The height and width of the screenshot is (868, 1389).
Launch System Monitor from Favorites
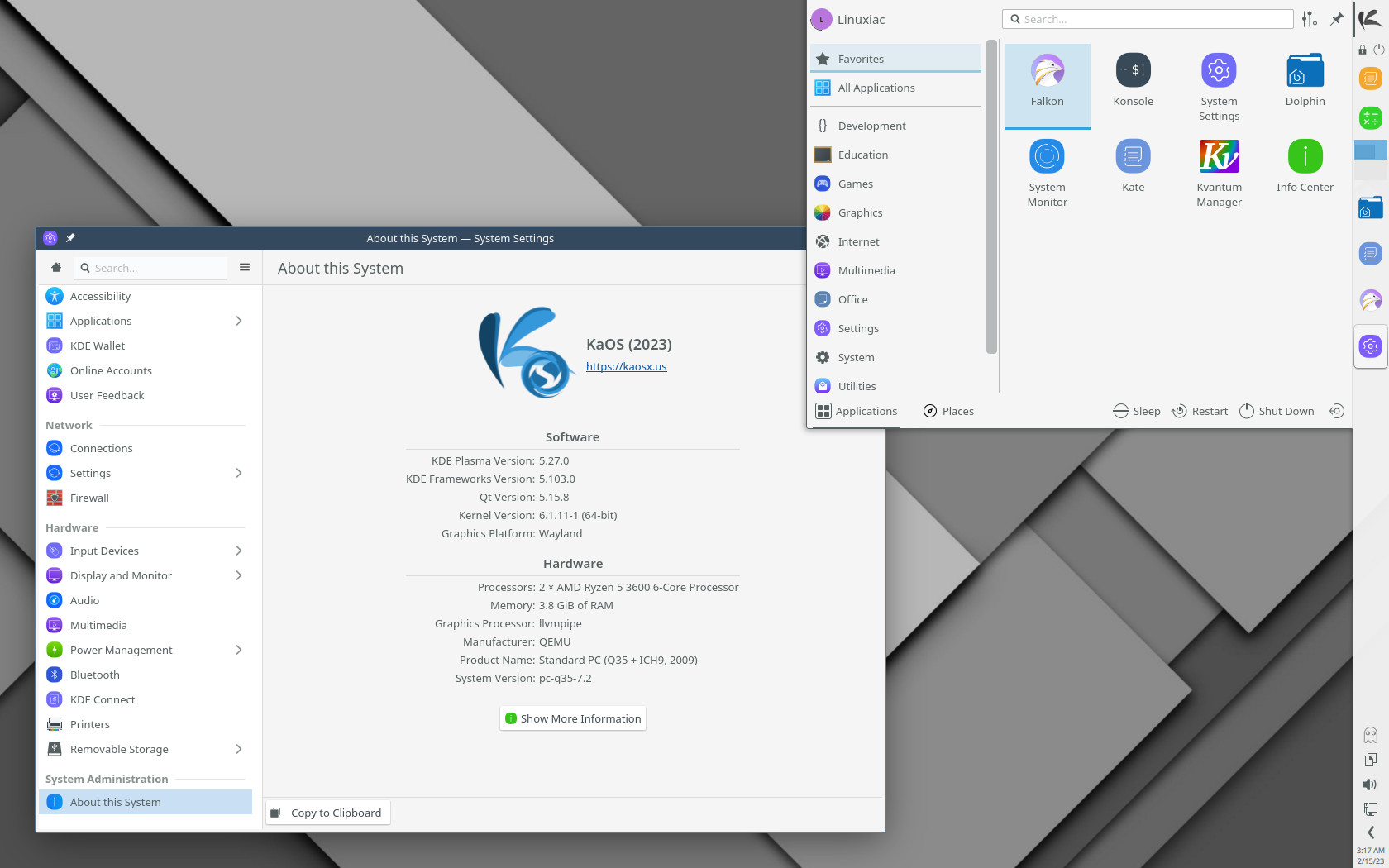(1047, 174)
